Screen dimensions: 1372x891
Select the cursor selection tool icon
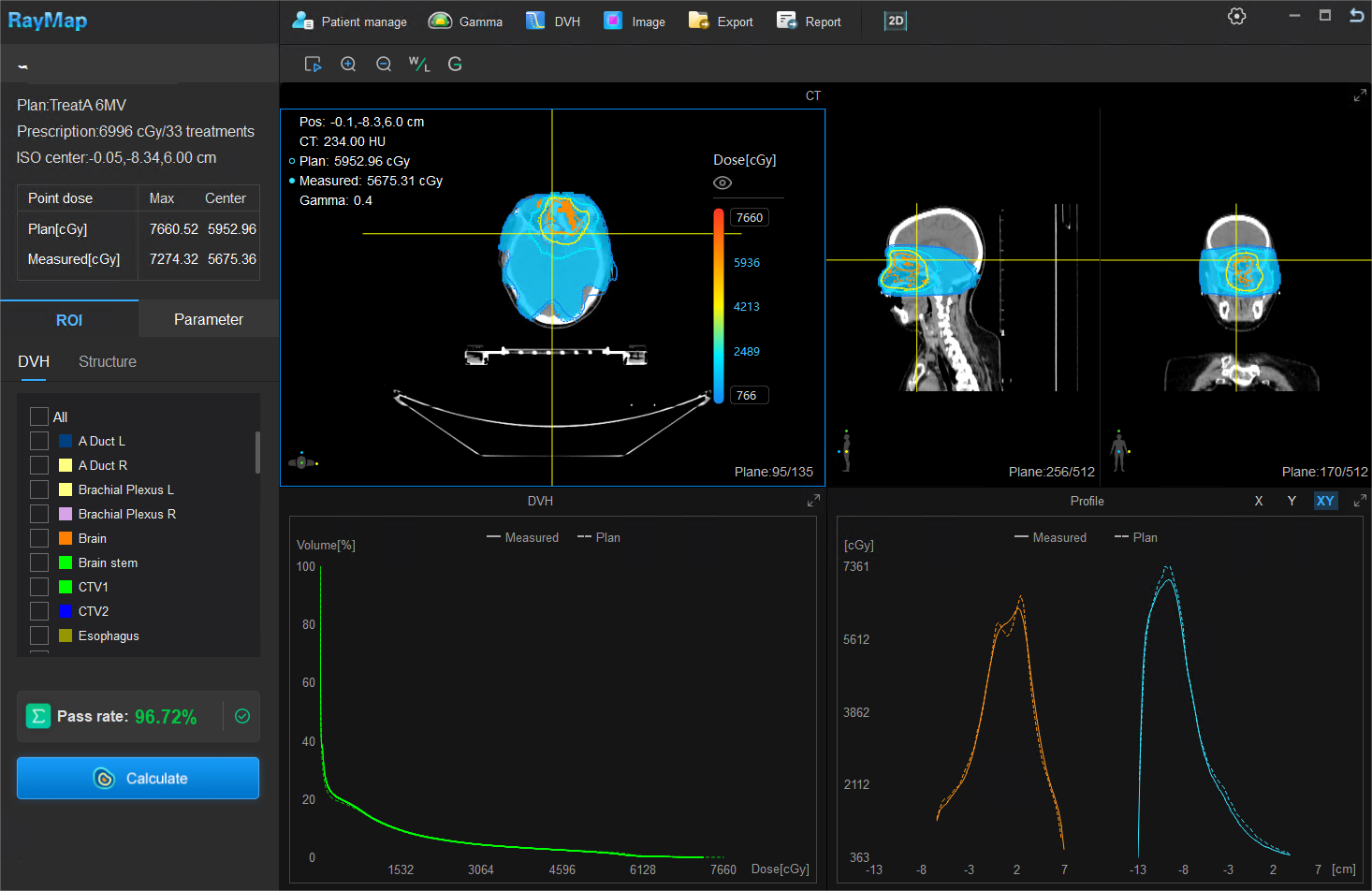pos(313,64)
